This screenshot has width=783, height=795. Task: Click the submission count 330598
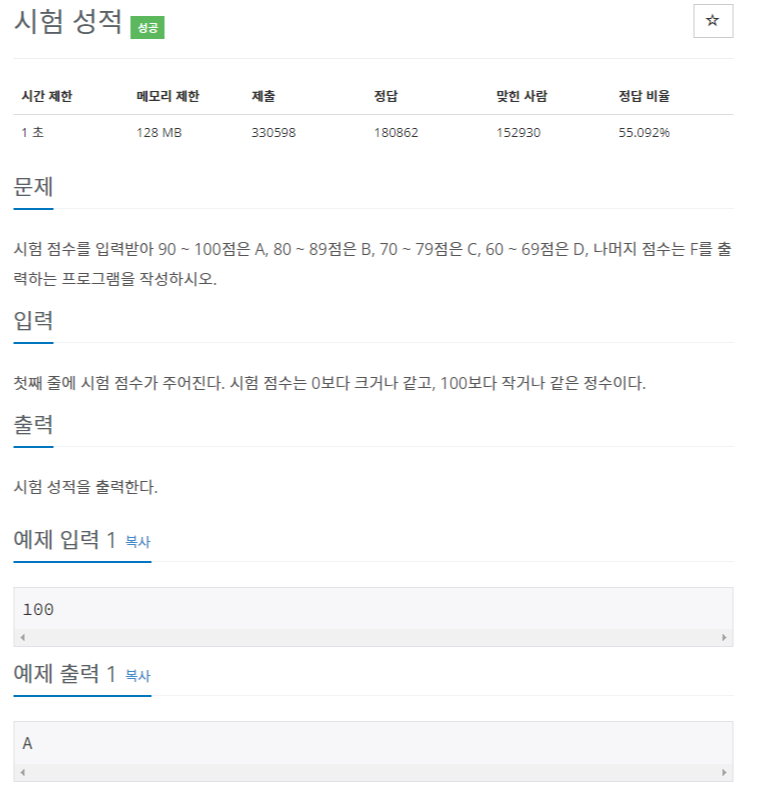tap(273, 132)
